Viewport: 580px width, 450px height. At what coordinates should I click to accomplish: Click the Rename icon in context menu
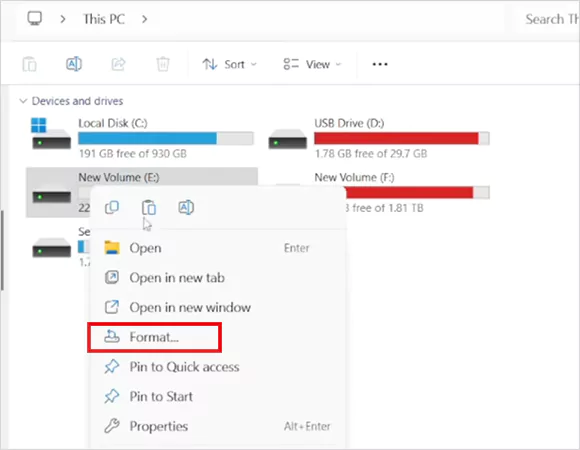pyautogui.click(x=186, y=207)
